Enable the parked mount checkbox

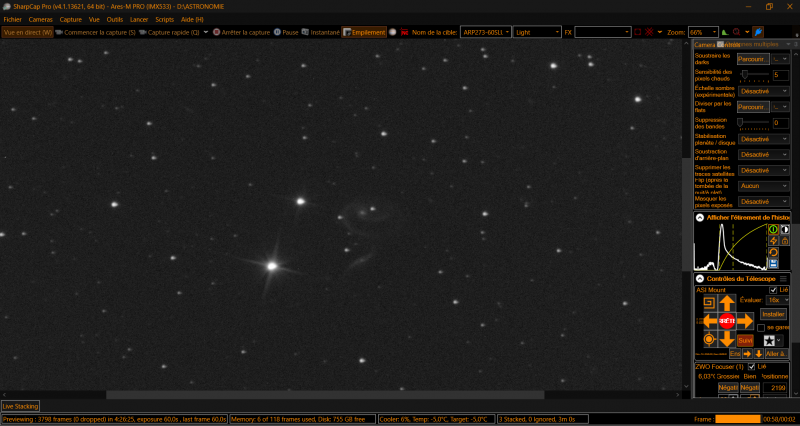760,327
